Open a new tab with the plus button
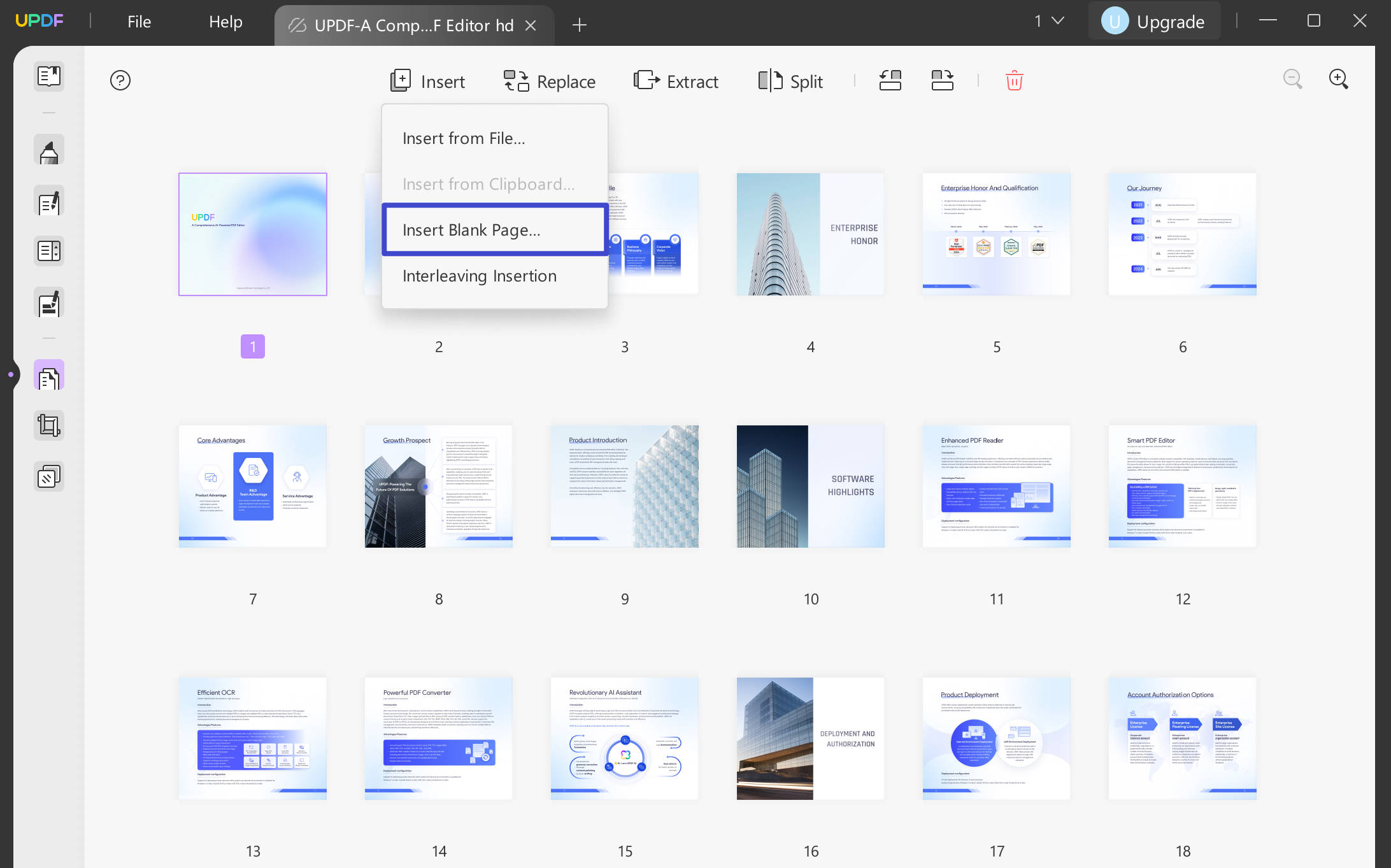Image resolution: width=1391 pixels, height=868 pixels. tap(579, 25)
